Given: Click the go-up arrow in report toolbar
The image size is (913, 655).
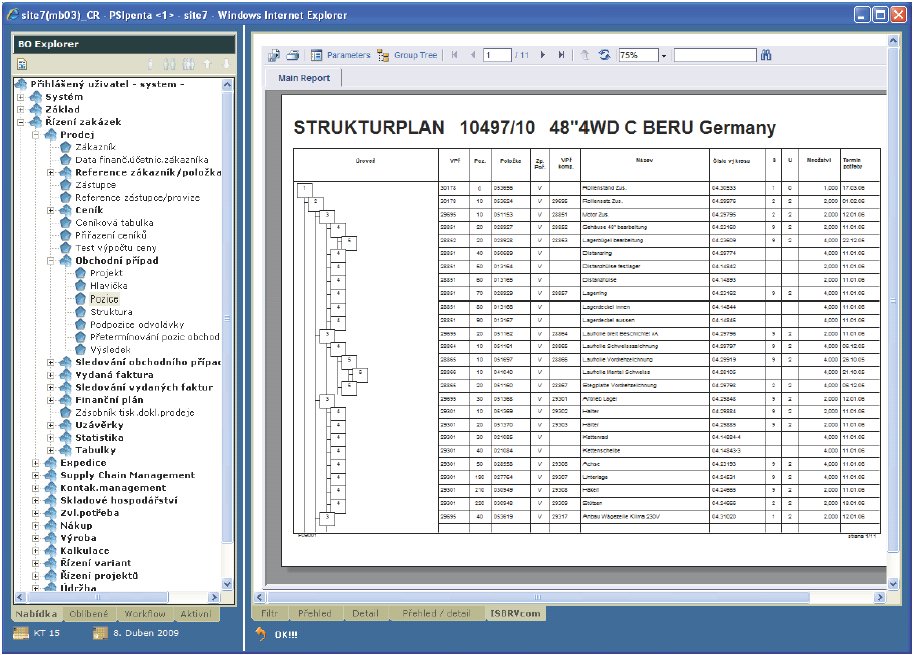Looking at the screenshot, I should click(x=585, y=55).
